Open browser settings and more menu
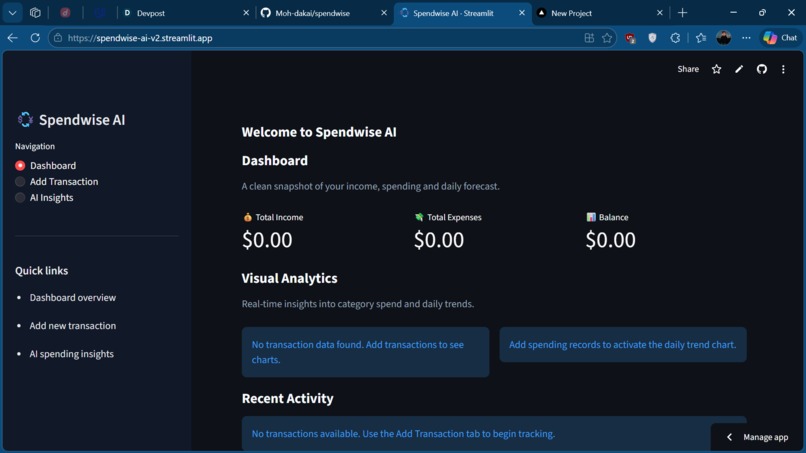This screenshot has height=453, width=806. tap(746, 38)
